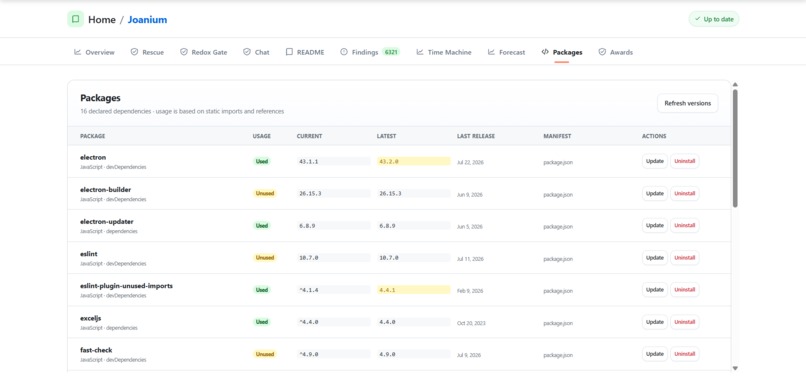Viewport: 806px width, 386px height.
Task: Update eslint-plugin-unused-imports package
Action: click(654, 290)
